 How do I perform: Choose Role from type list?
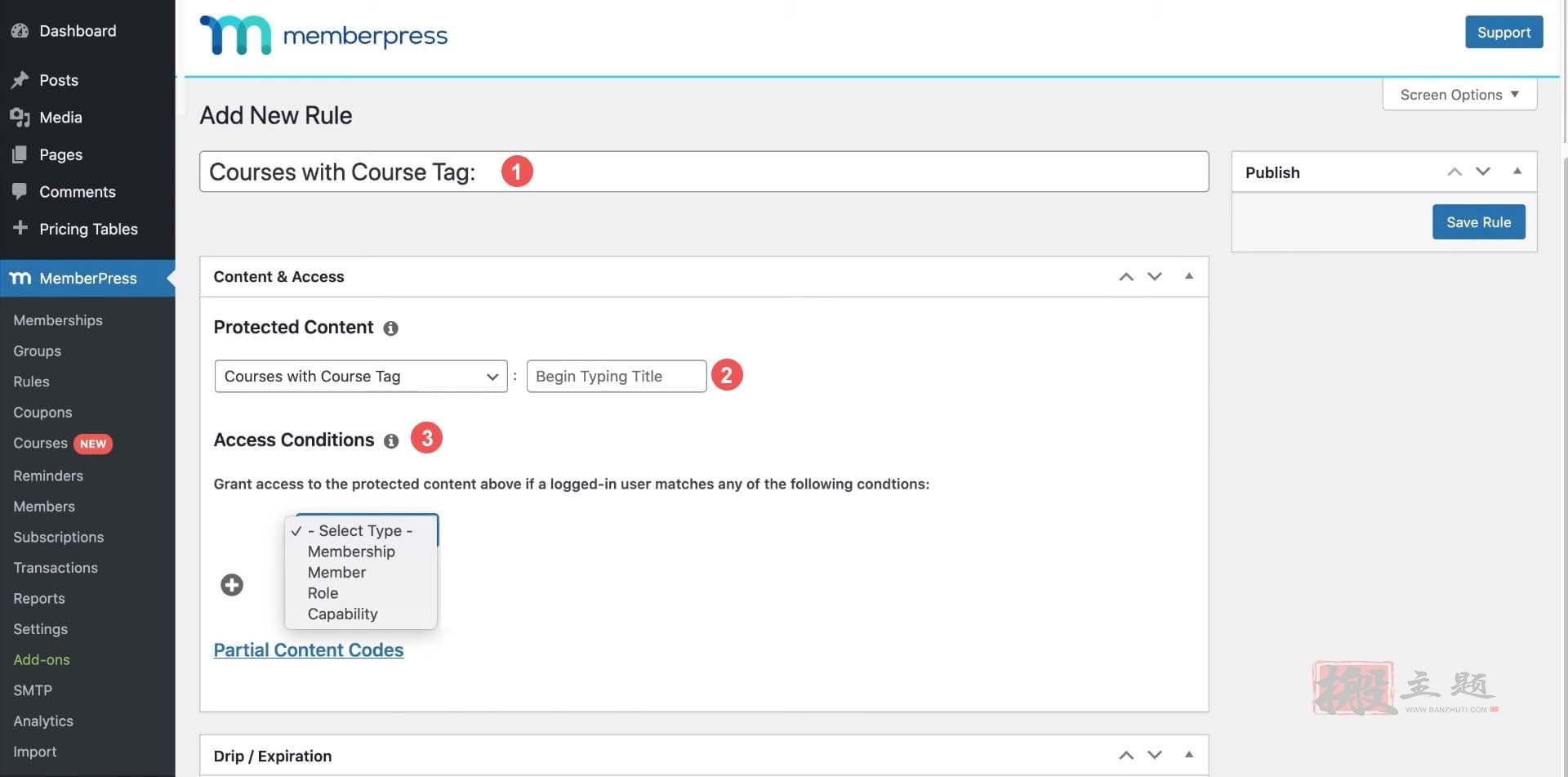coord(360,593)
